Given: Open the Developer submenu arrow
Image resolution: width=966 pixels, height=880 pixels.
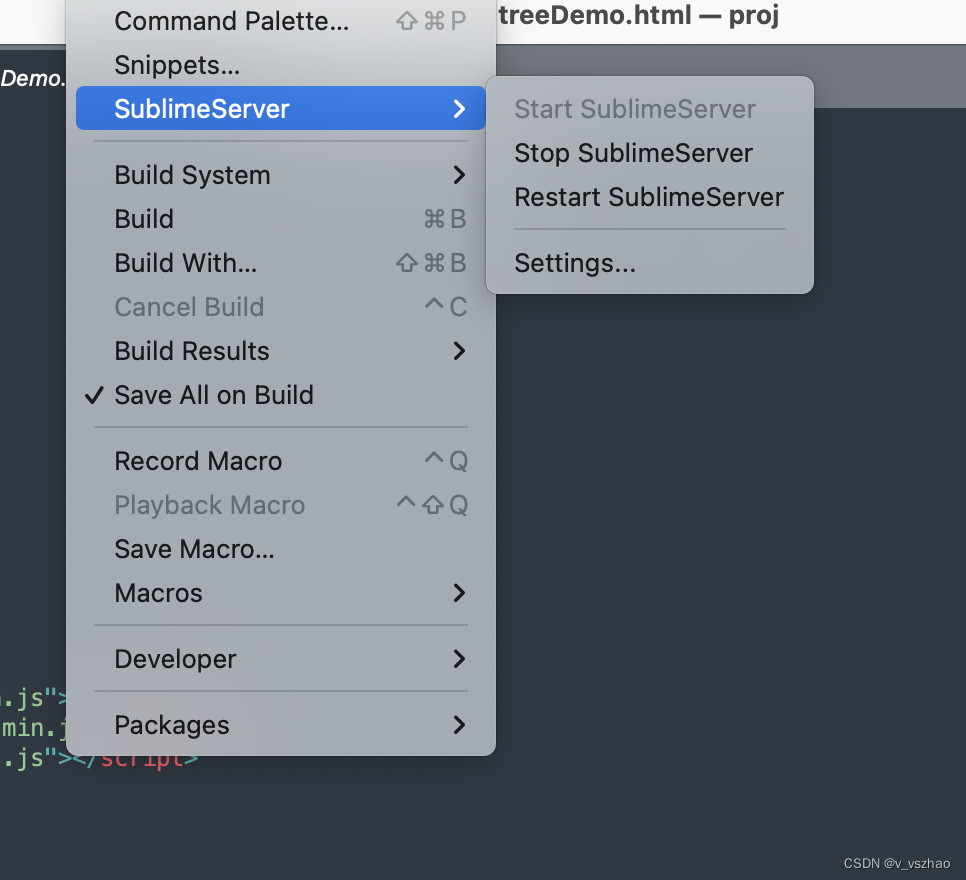Looking at the screenshot, I should tap(459, 659).
